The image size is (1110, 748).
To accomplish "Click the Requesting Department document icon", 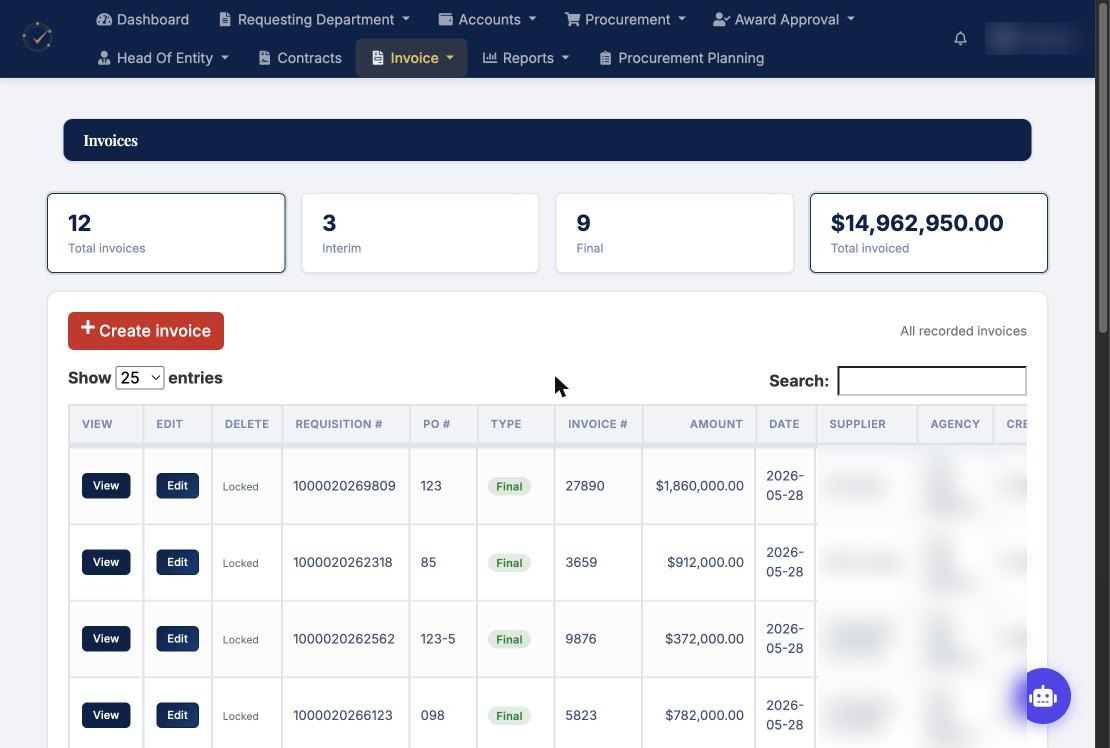I will [225, 20].
